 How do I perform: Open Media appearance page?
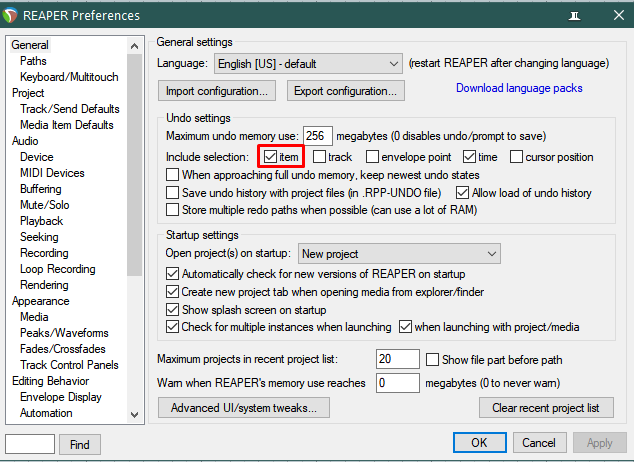tap(34, 317)
